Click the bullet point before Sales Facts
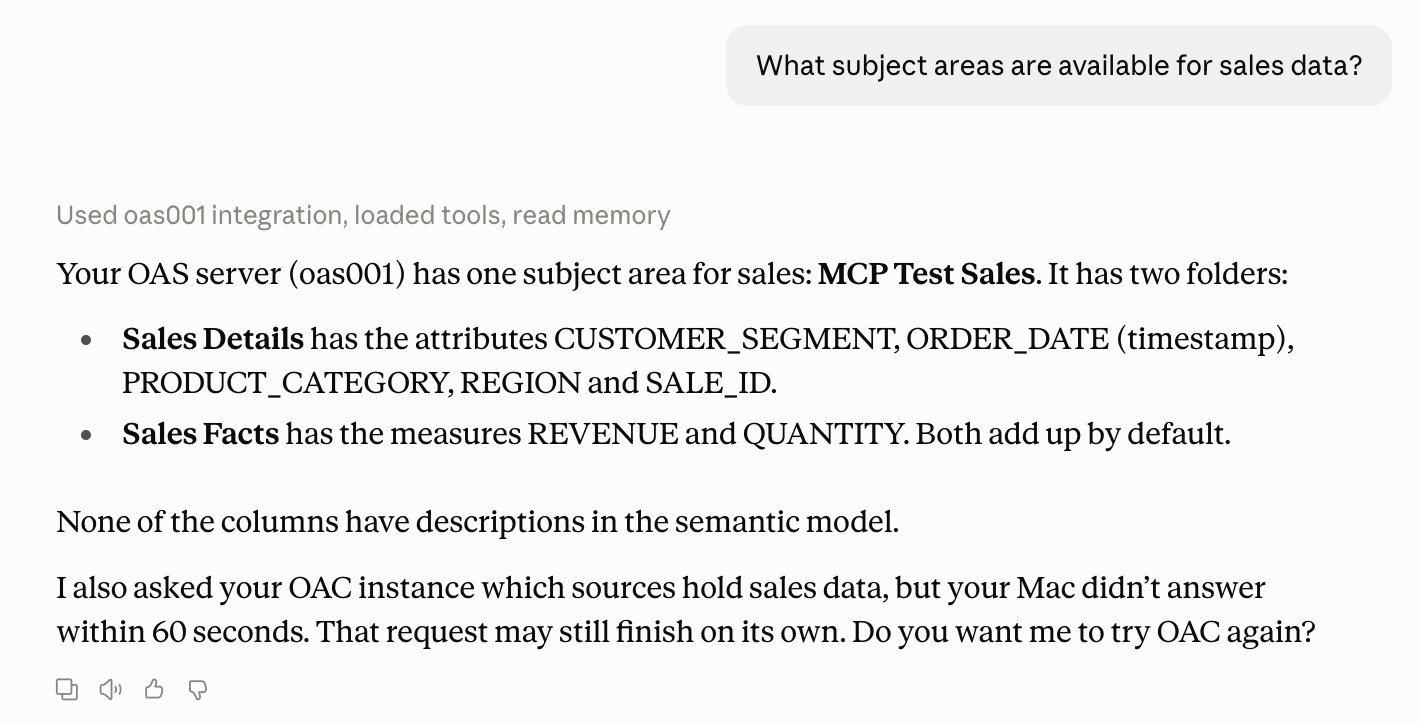The image size is (1420, 724). [x=87, y=434]
